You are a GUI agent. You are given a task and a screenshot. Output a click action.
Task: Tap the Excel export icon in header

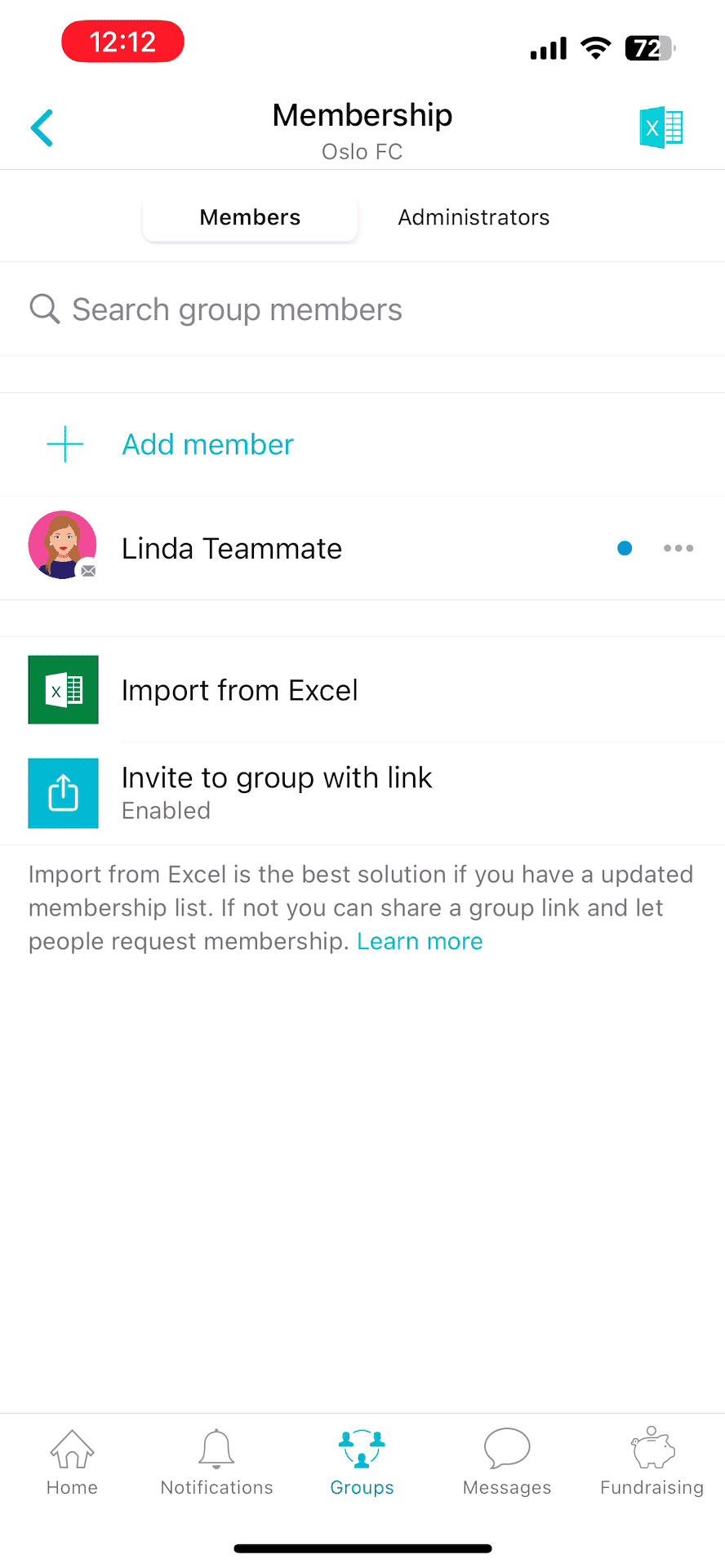click(661, 128)
